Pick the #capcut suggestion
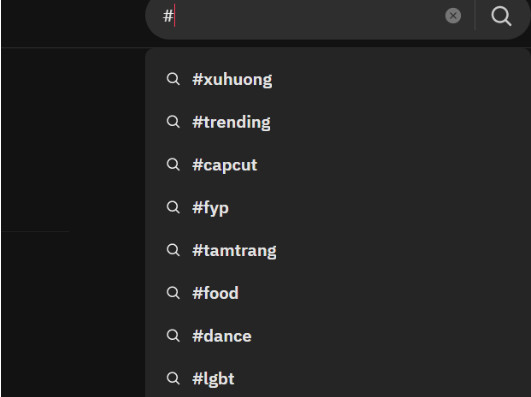 337,165
